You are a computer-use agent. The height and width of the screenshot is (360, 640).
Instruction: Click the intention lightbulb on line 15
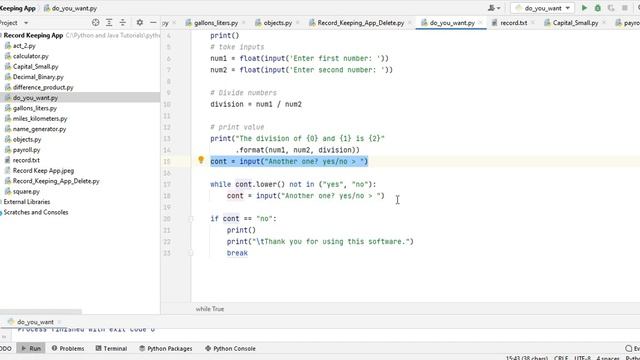pyautogui.click(x=201, y=160)
